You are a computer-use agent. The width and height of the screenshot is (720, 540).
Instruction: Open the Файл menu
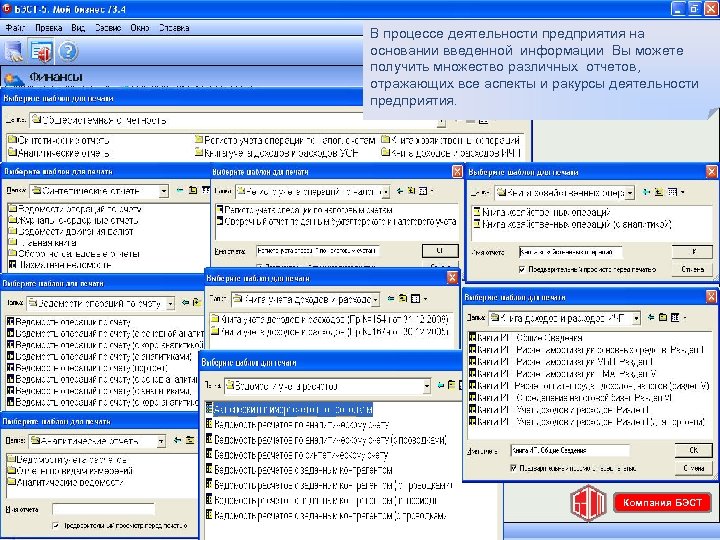click(15, 28)
